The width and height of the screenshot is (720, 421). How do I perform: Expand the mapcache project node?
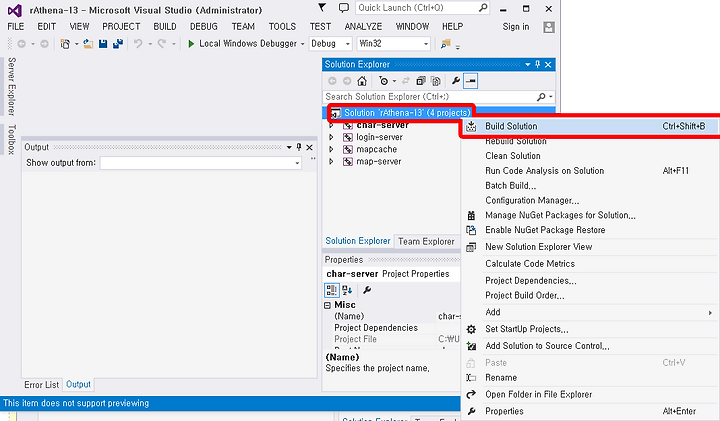pos(331,149)
